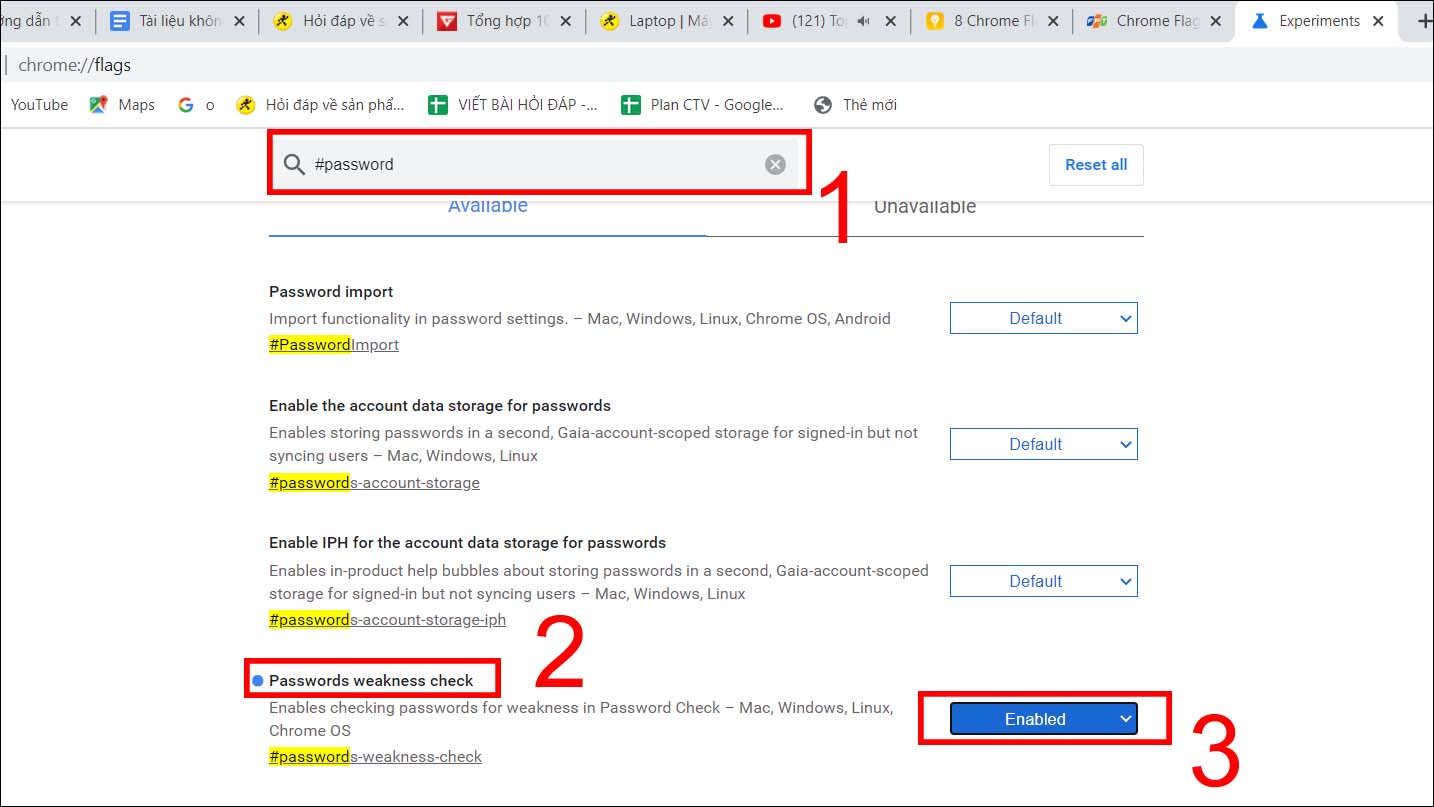Open the #passwords-account-storage-iph link
This screenshot has width=1434, height=807.
click(387, 620)
